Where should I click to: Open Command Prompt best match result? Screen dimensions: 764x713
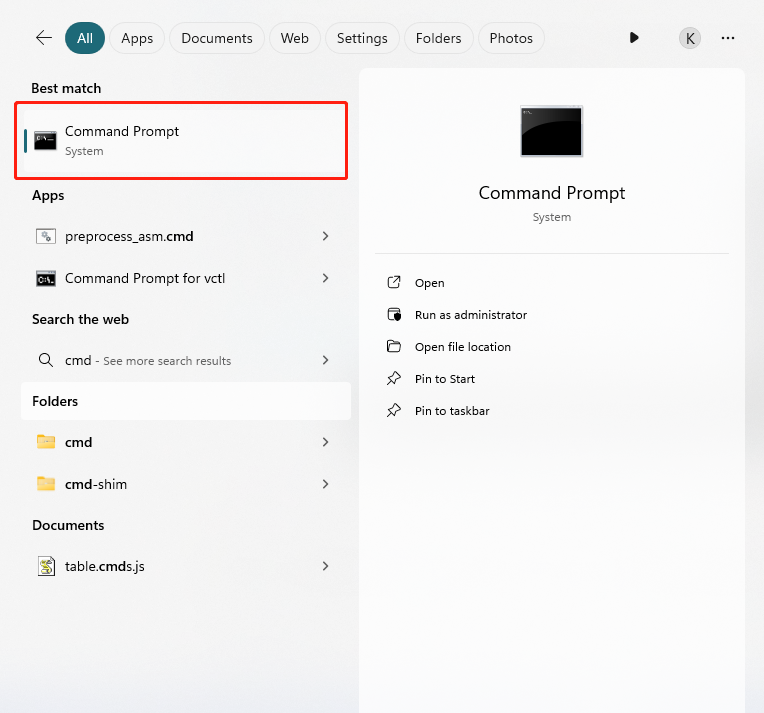click(181, 140)
